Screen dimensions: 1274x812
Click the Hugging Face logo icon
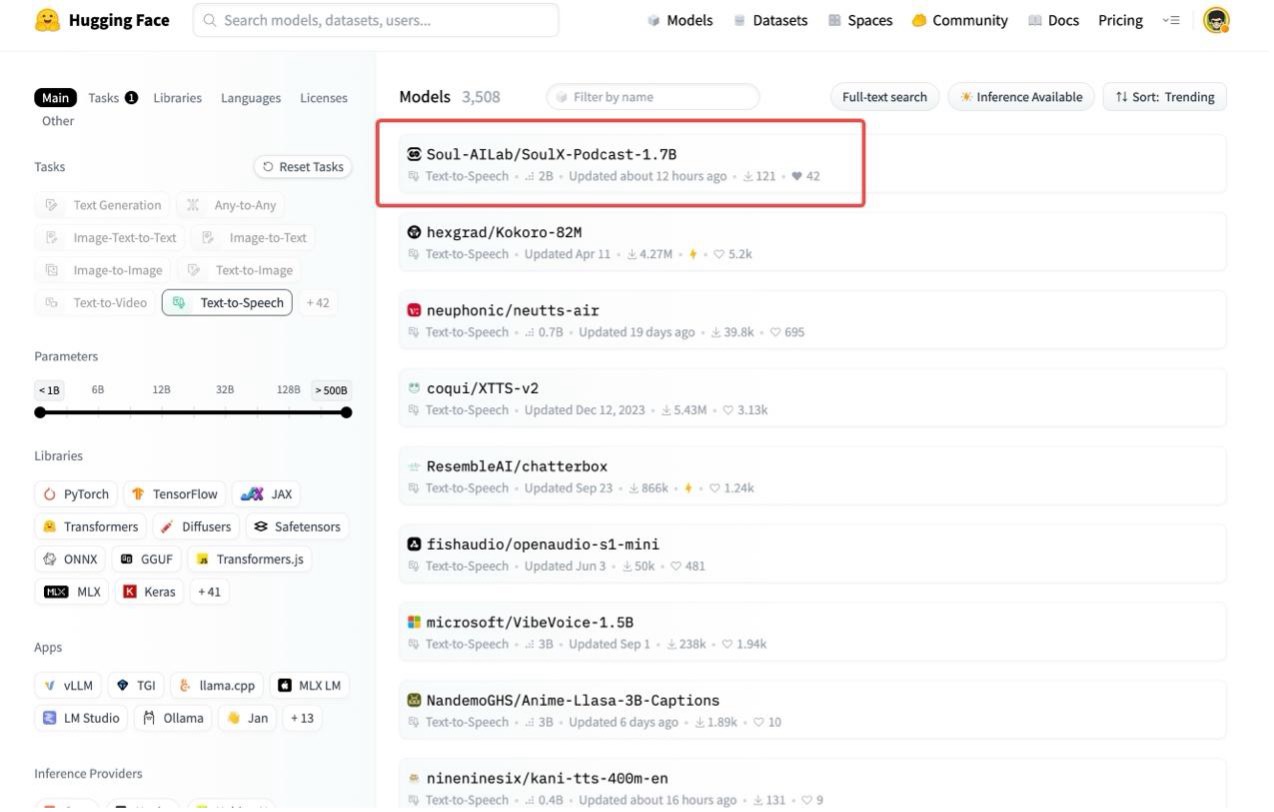[x=47, y=20]
